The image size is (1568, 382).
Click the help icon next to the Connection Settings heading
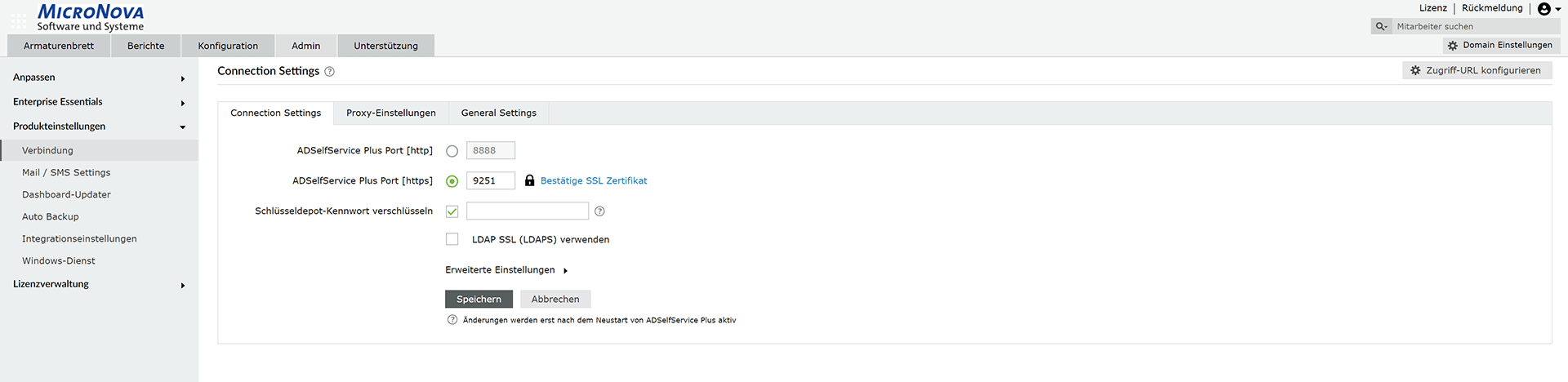pyautogui.click(x=330, y=72)
